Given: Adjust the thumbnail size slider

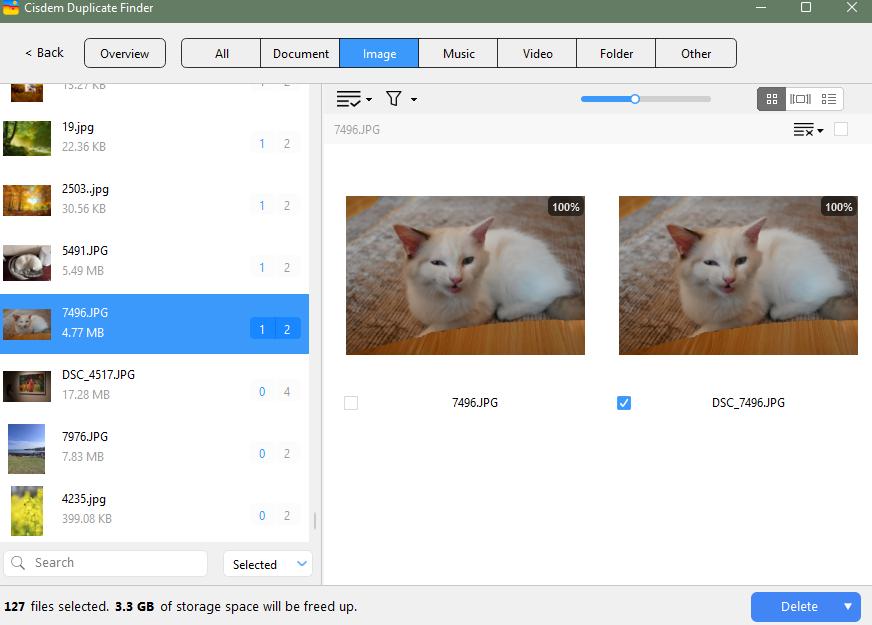Looking at the screenshot, I should click(634, 99).
